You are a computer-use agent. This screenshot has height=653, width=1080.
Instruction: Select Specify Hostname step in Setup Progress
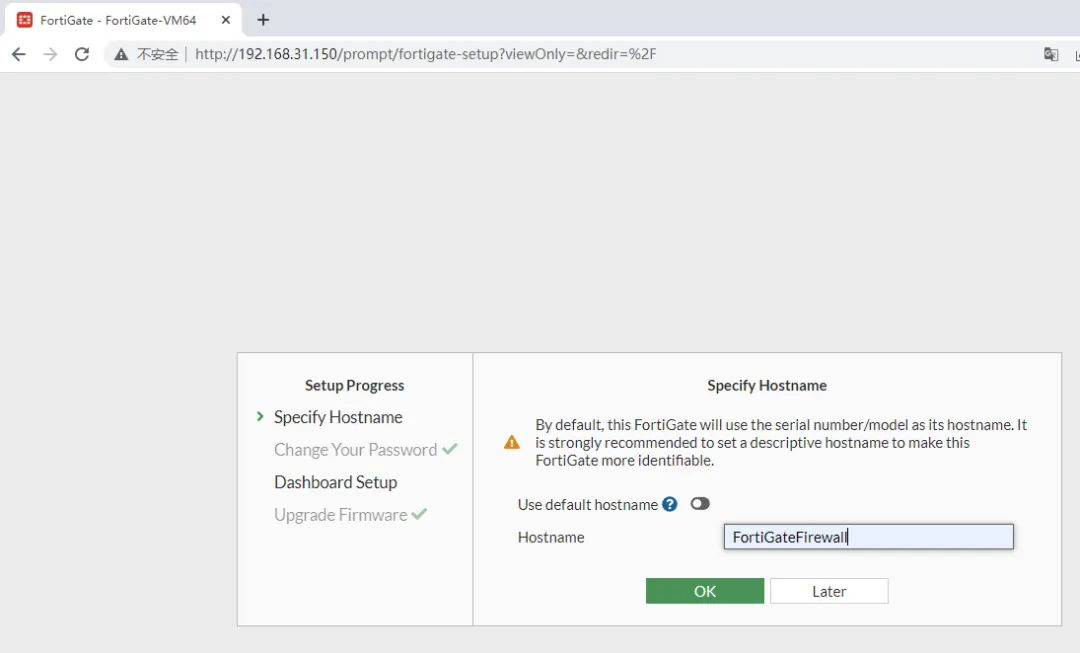click(338, 417)
